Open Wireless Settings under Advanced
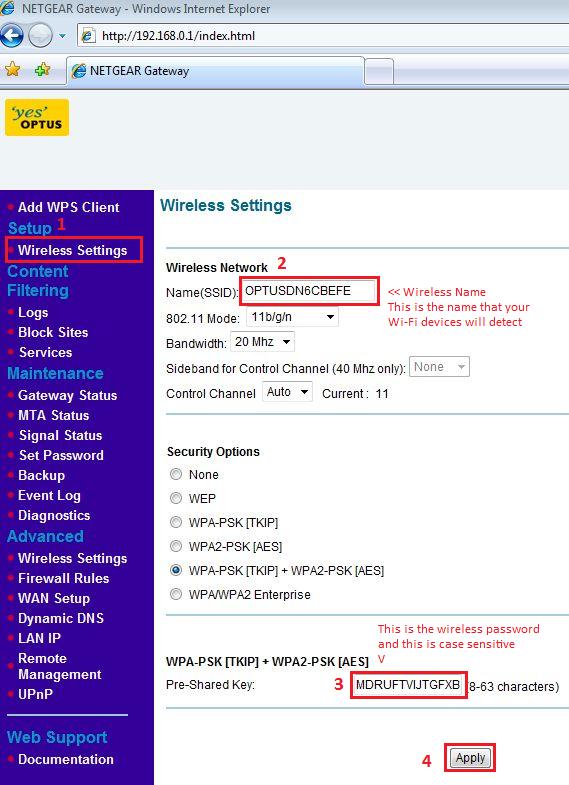 [x=73, y=558]
